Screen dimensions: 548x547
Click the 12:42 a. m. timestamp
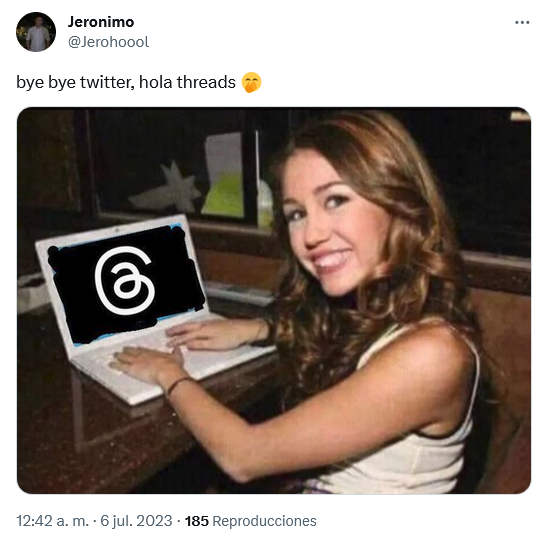pos(52,521)
